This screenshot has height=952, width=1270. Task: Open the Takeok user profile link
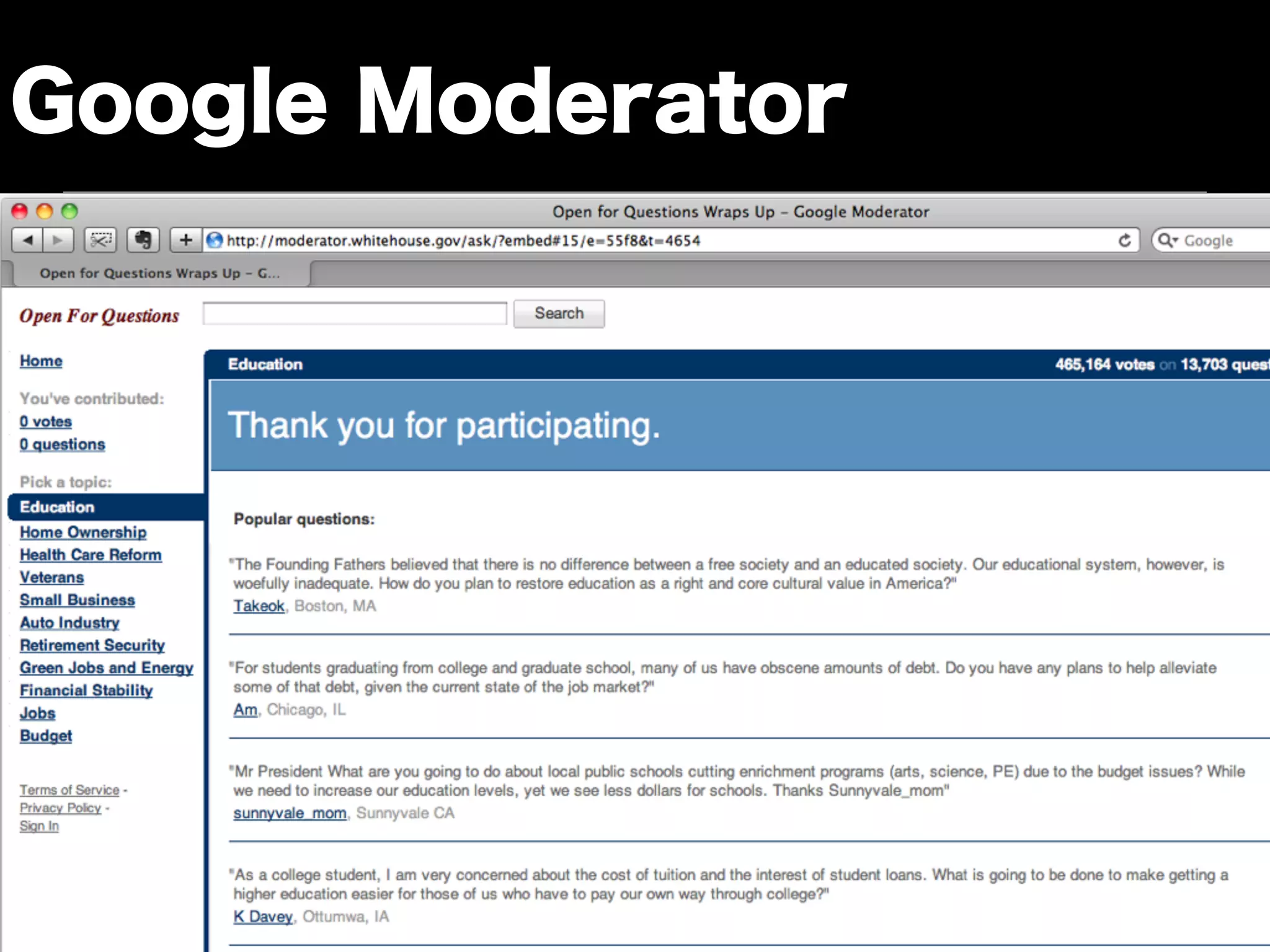(x=259, y=606)
